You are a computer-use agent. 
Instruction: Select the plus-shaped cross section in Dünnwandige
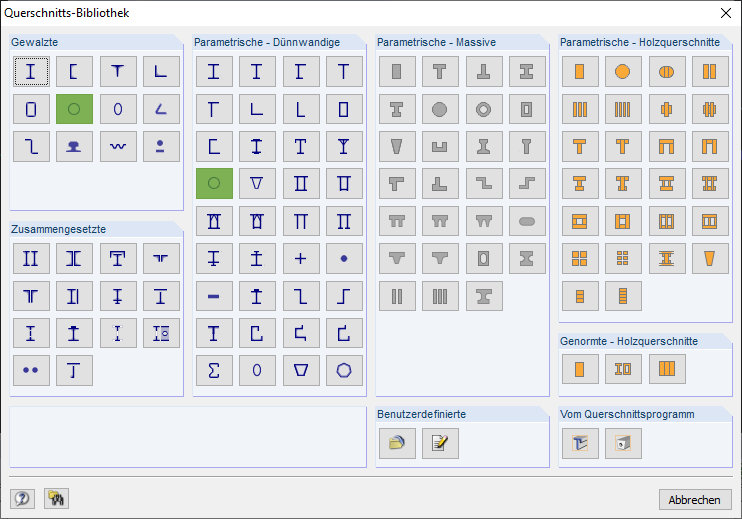point(300,258)
